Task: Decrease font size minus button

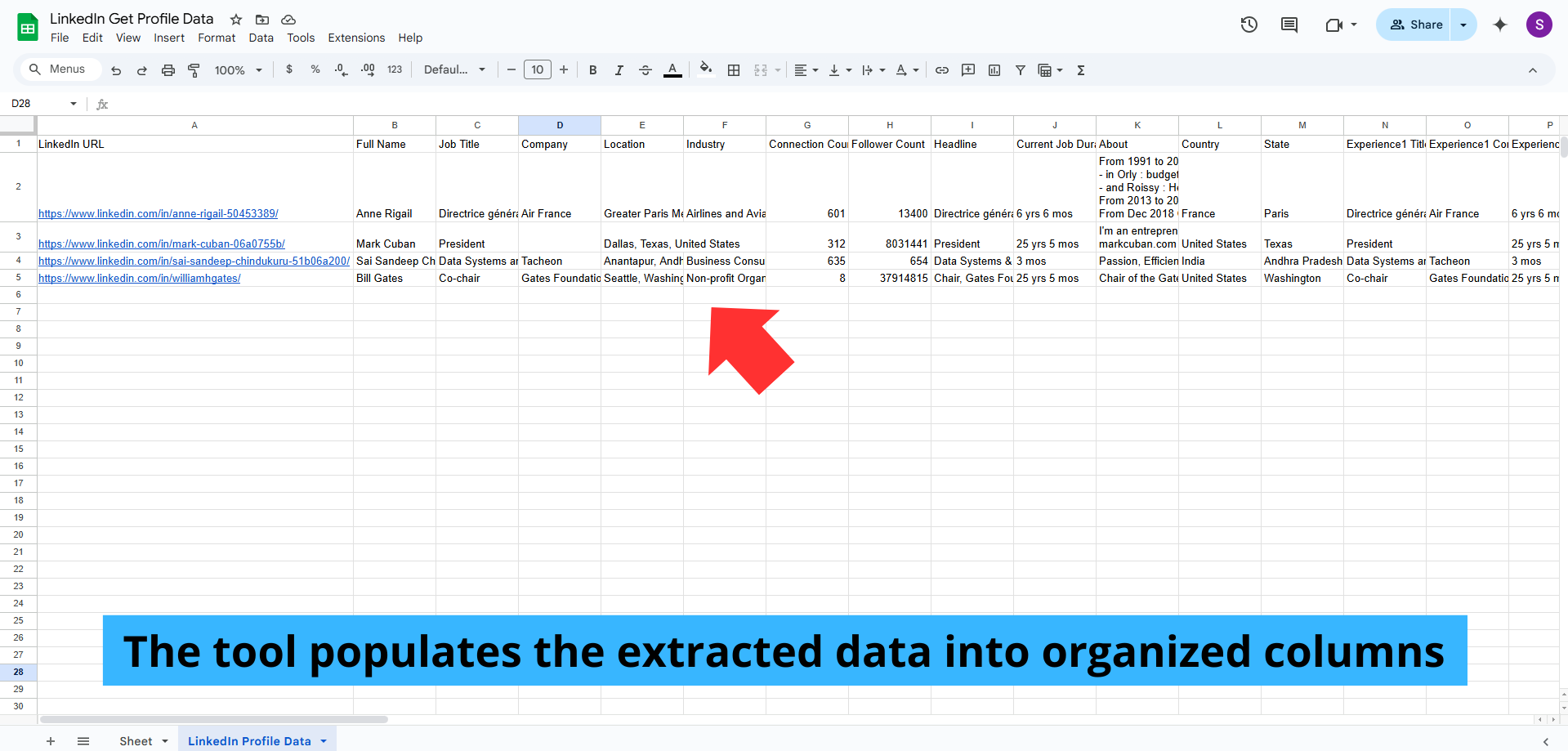Action: click(x=511, y=70)
